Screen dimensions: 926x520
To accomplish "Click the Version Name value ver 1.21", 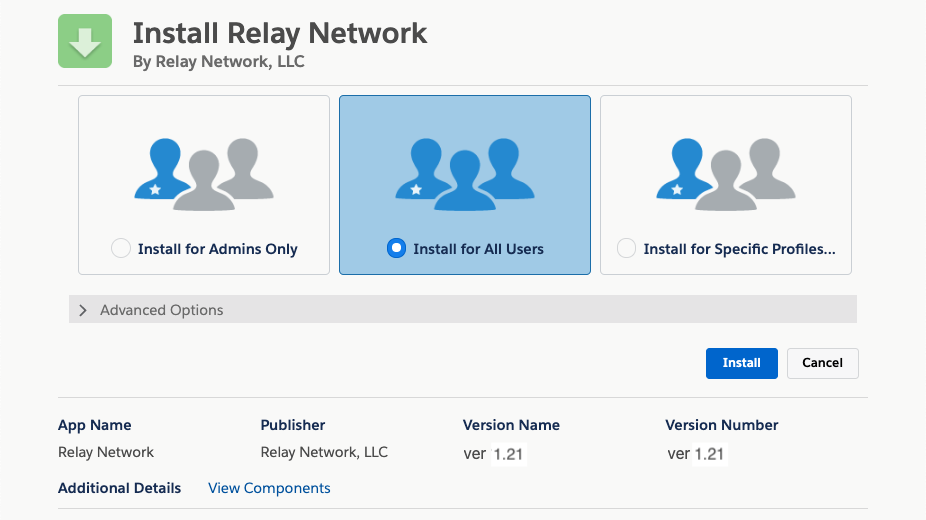I will 494,454.
